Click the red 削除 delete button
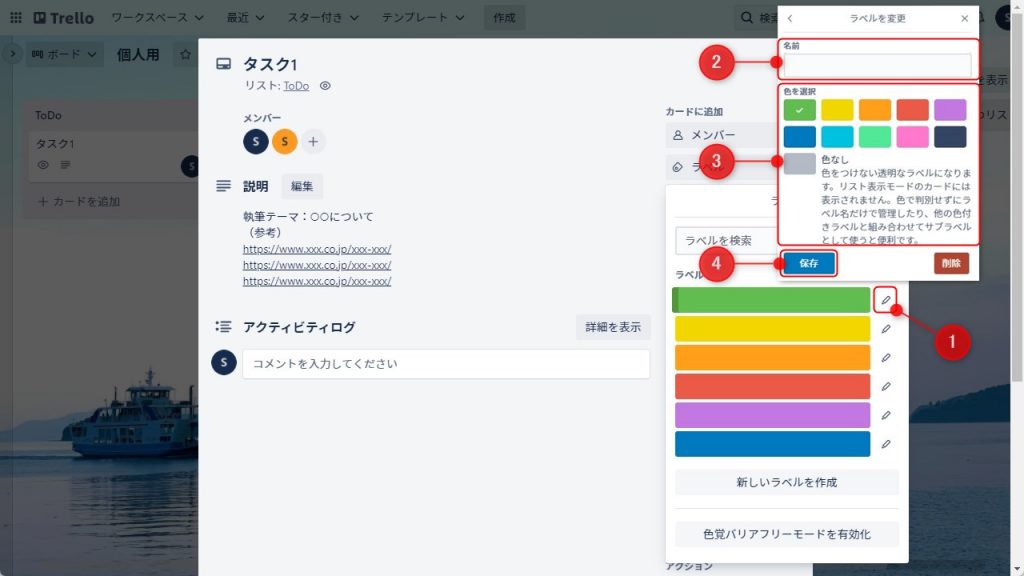The image size is (1024, 576). [951, 263]
